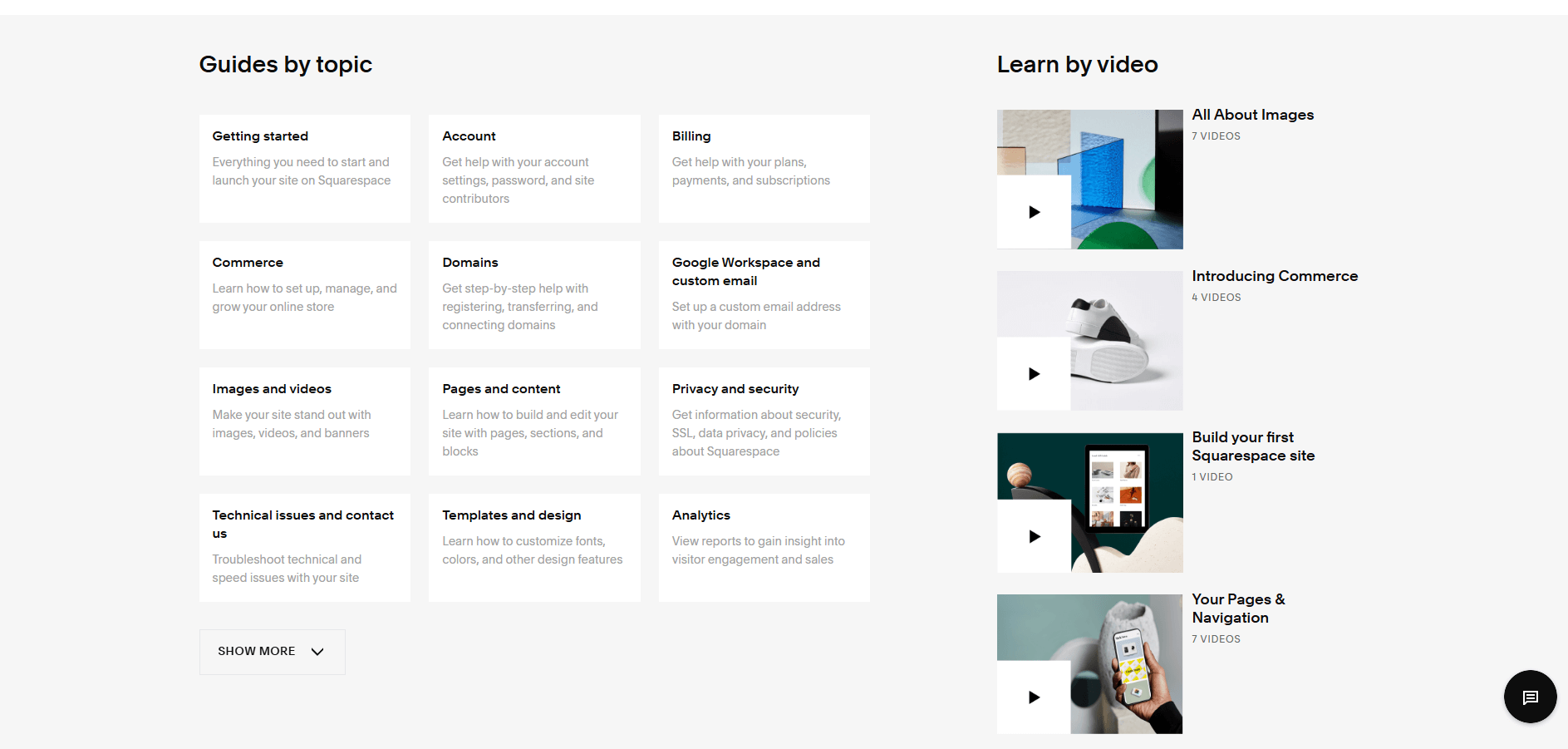Play the "Introducing Commerce" video

click(1033, 373)
